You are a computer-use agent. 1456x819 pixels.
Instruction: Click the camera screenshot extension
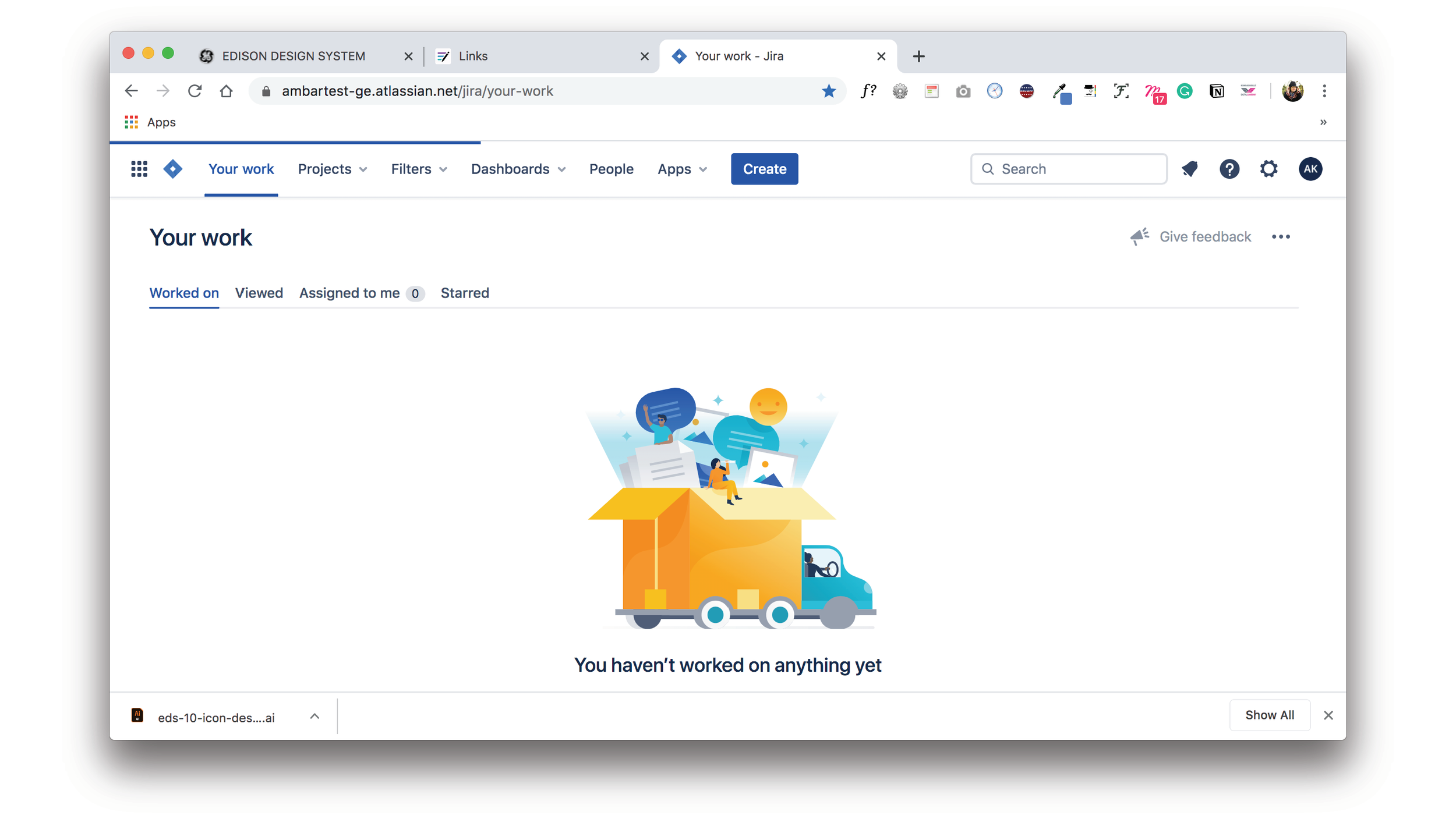click(x=963, y=91)
